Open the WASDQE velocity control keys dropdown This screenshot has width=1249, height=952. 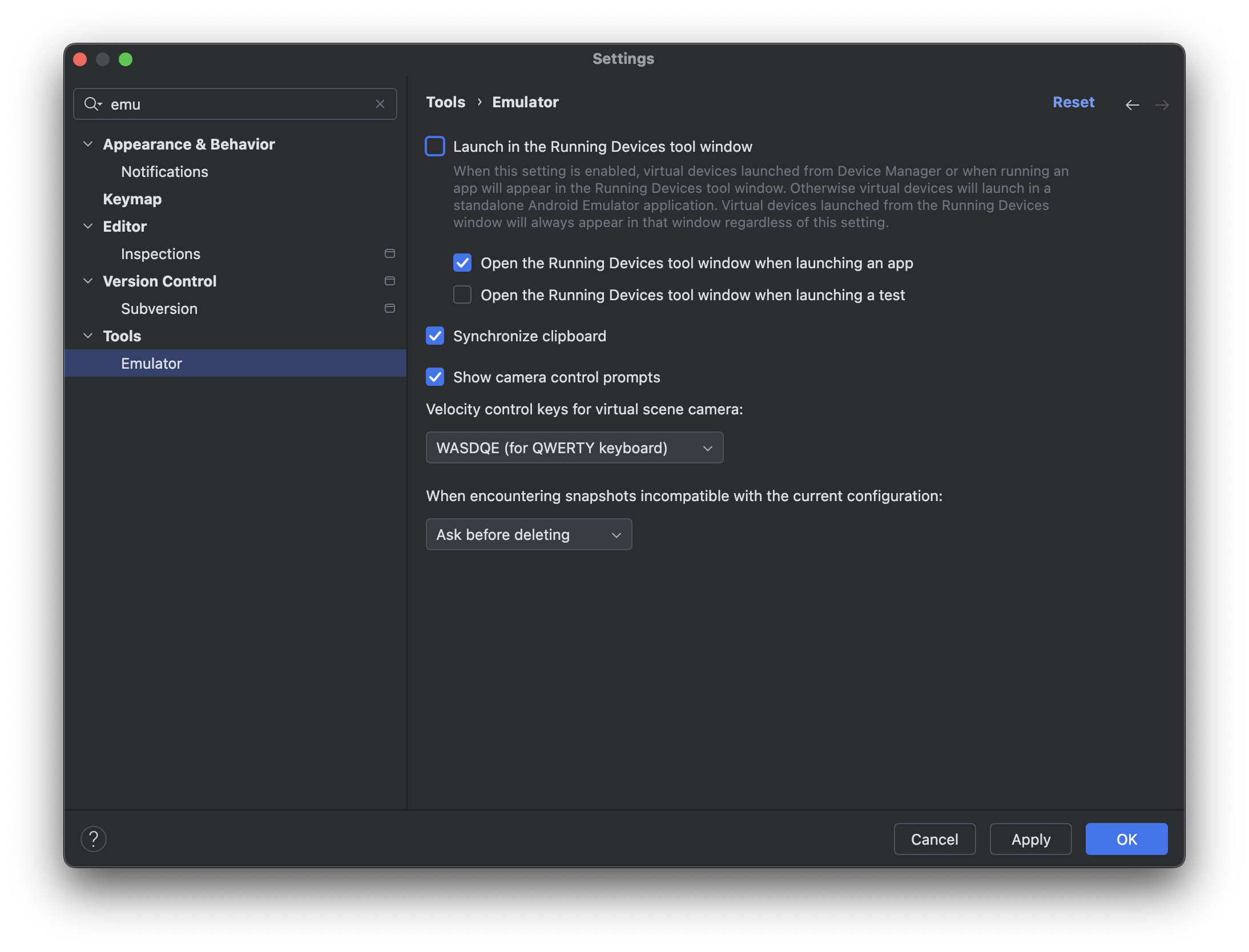[x=574, y=448]
